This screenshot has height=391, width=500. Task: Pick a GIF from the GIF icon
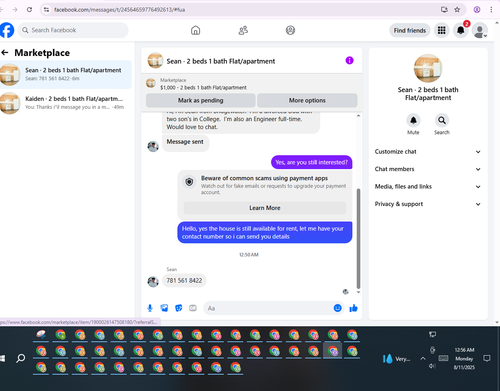[193, 308]
